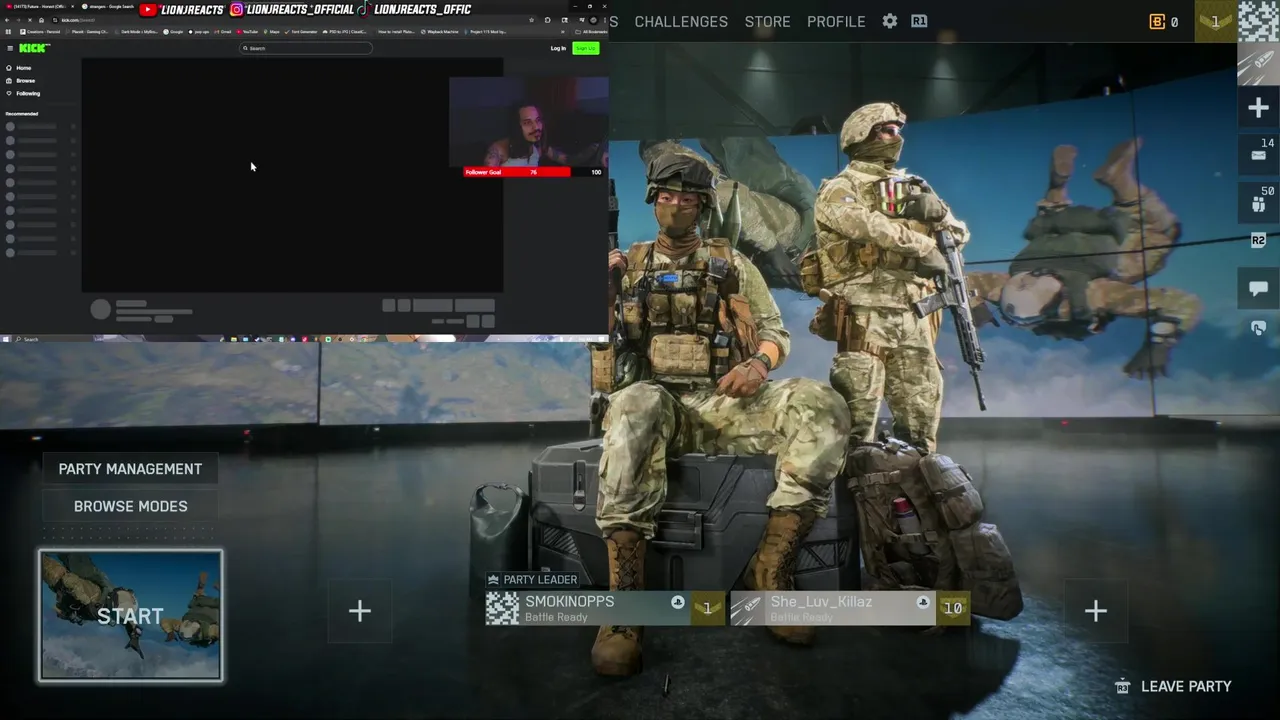Switch to the PROFILE tab
The height and width of the screenshot is (720, 1280).
pyautogui.click(x=836, y=21)
